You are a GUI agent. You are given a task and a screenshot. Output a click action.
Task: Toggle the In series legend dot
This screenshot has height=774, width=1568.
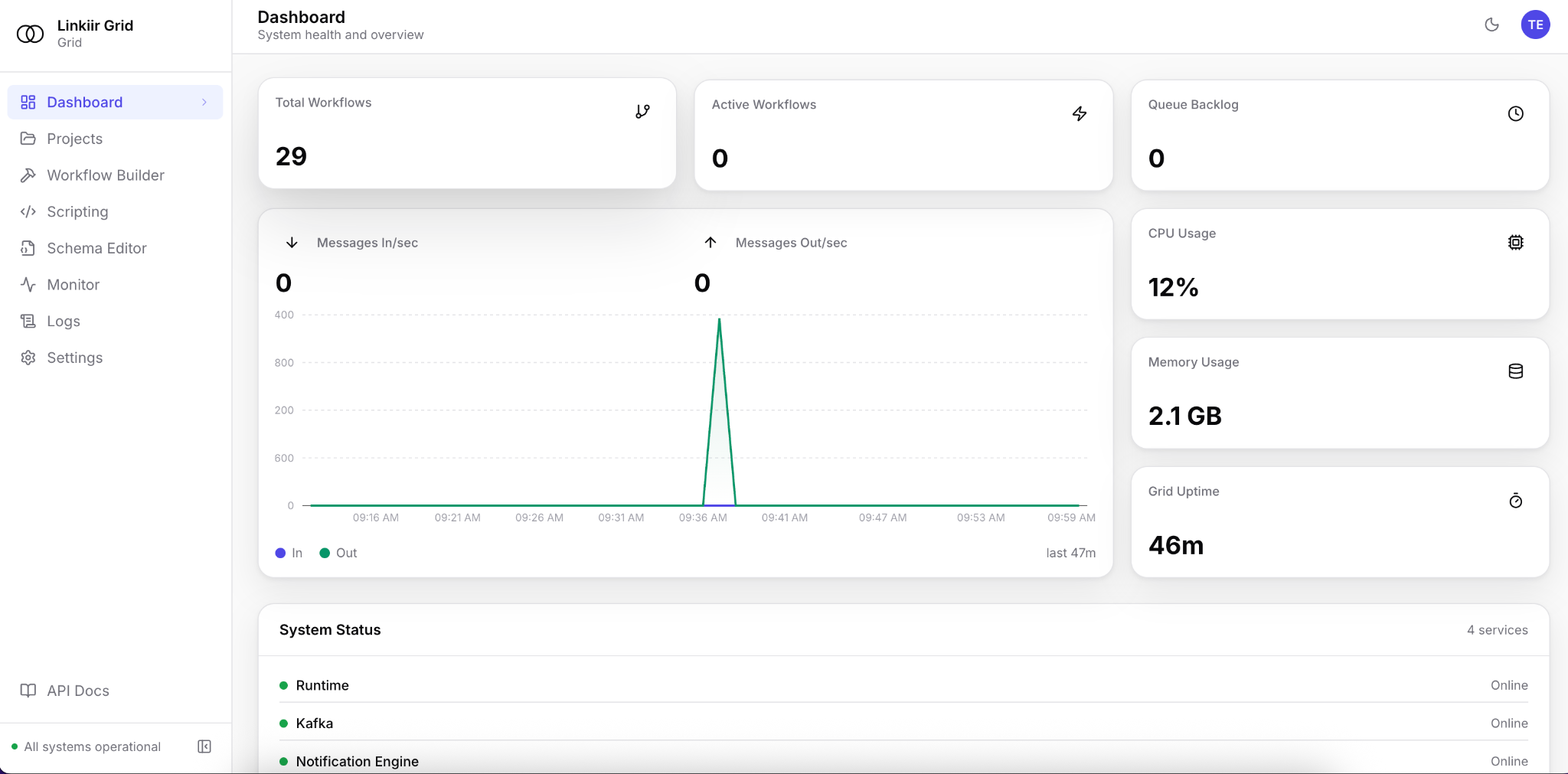click(280, 553)
